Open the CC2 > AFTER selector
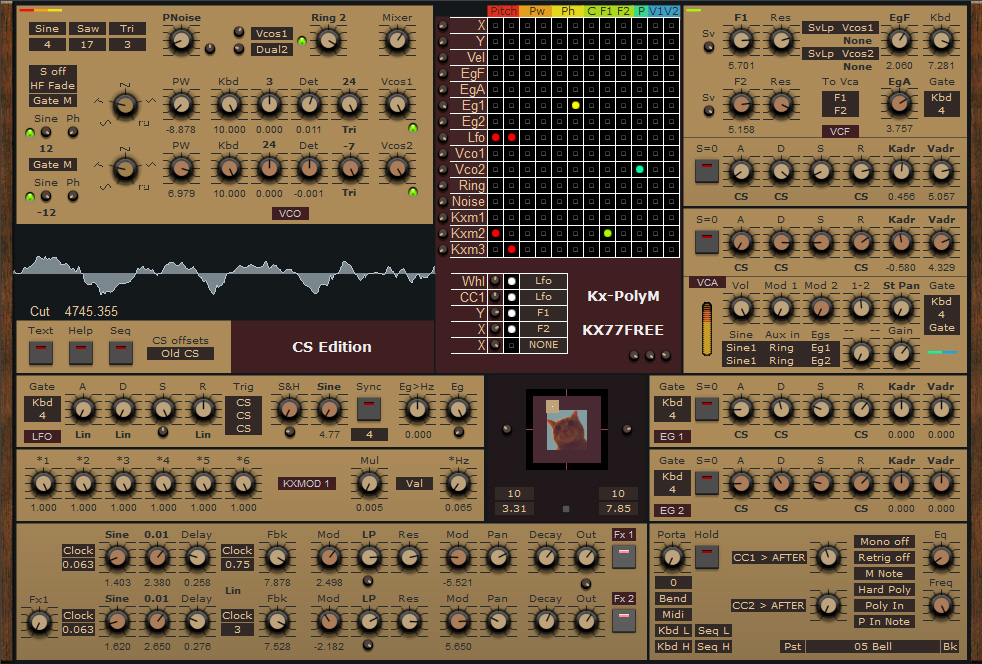 [x=768, y=606]
